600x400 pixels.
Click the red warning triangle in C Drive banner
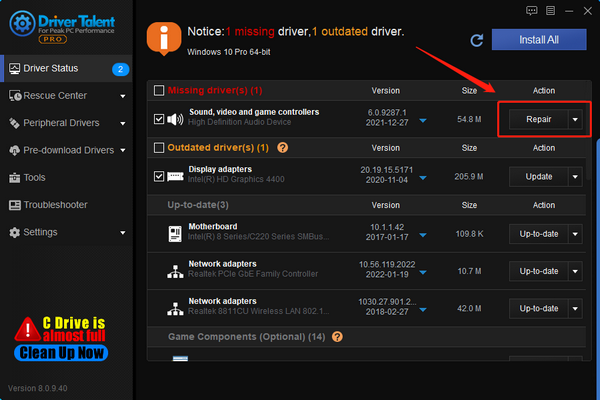[28, 329]
